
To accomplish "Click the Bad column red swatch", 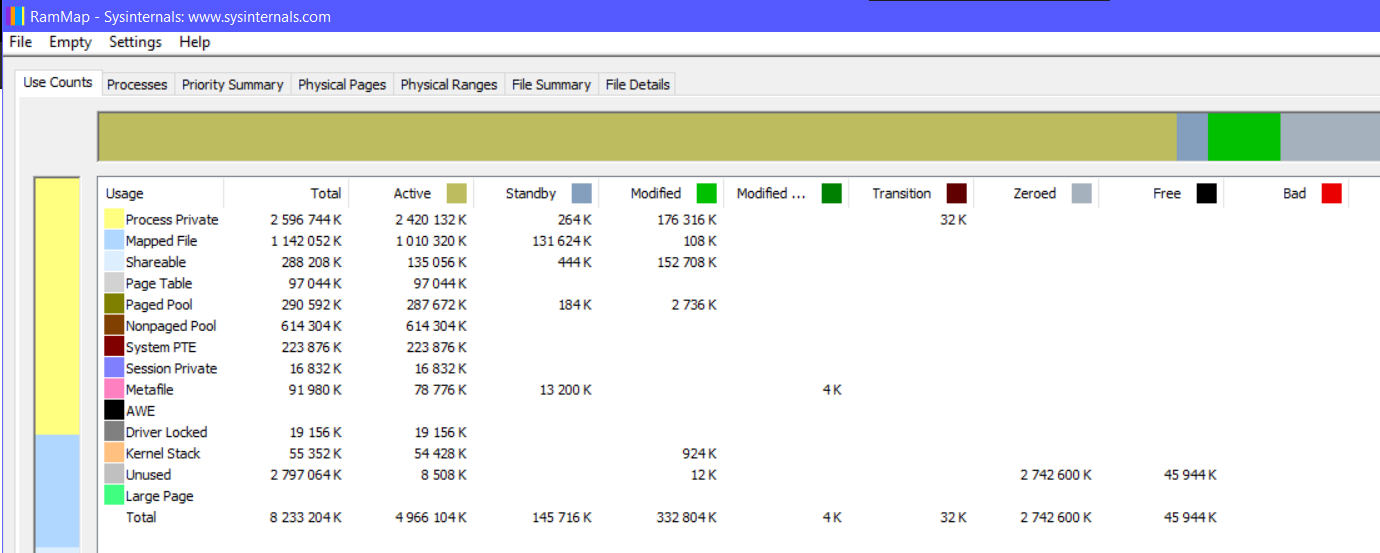I will point(1331,193).
